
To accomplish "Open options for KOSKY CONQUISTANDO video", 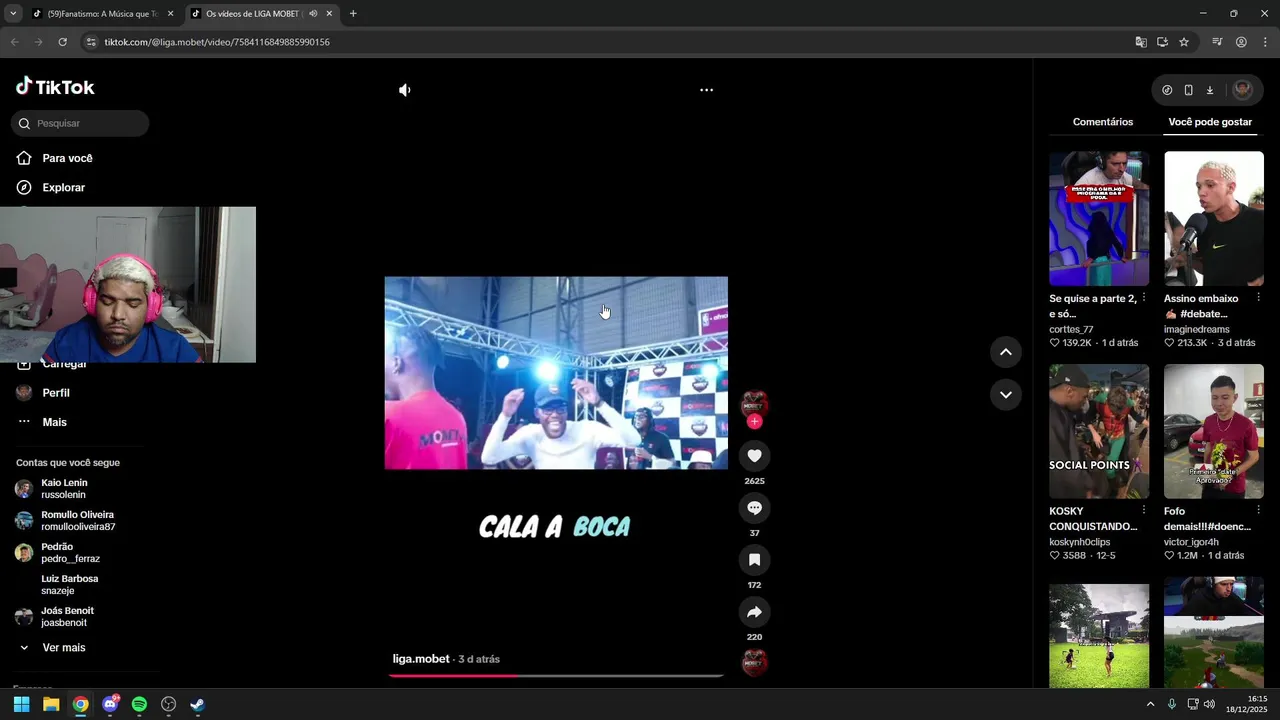I will point(1144,510).
